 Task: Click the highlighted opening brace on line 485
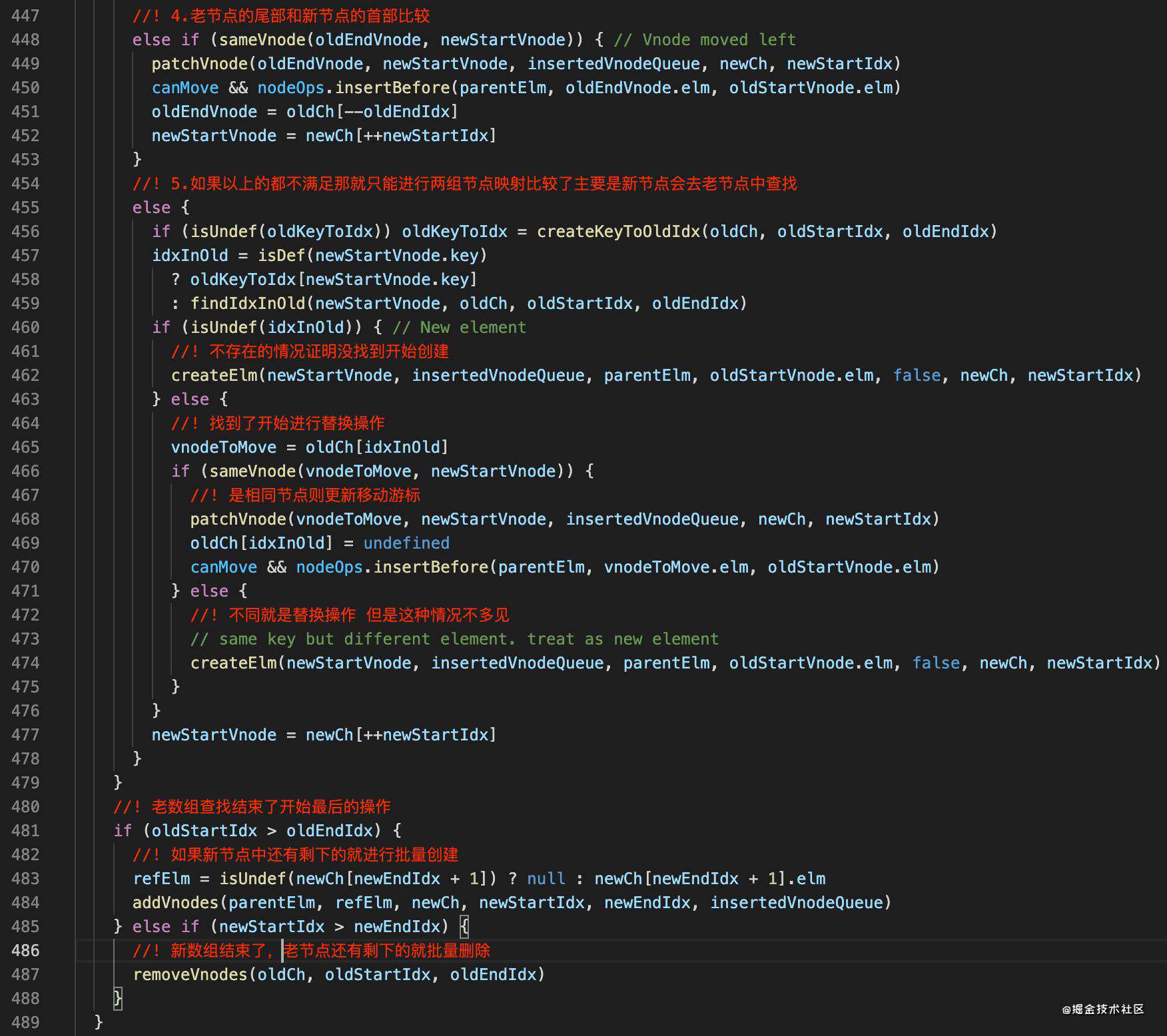coord(464,926)
